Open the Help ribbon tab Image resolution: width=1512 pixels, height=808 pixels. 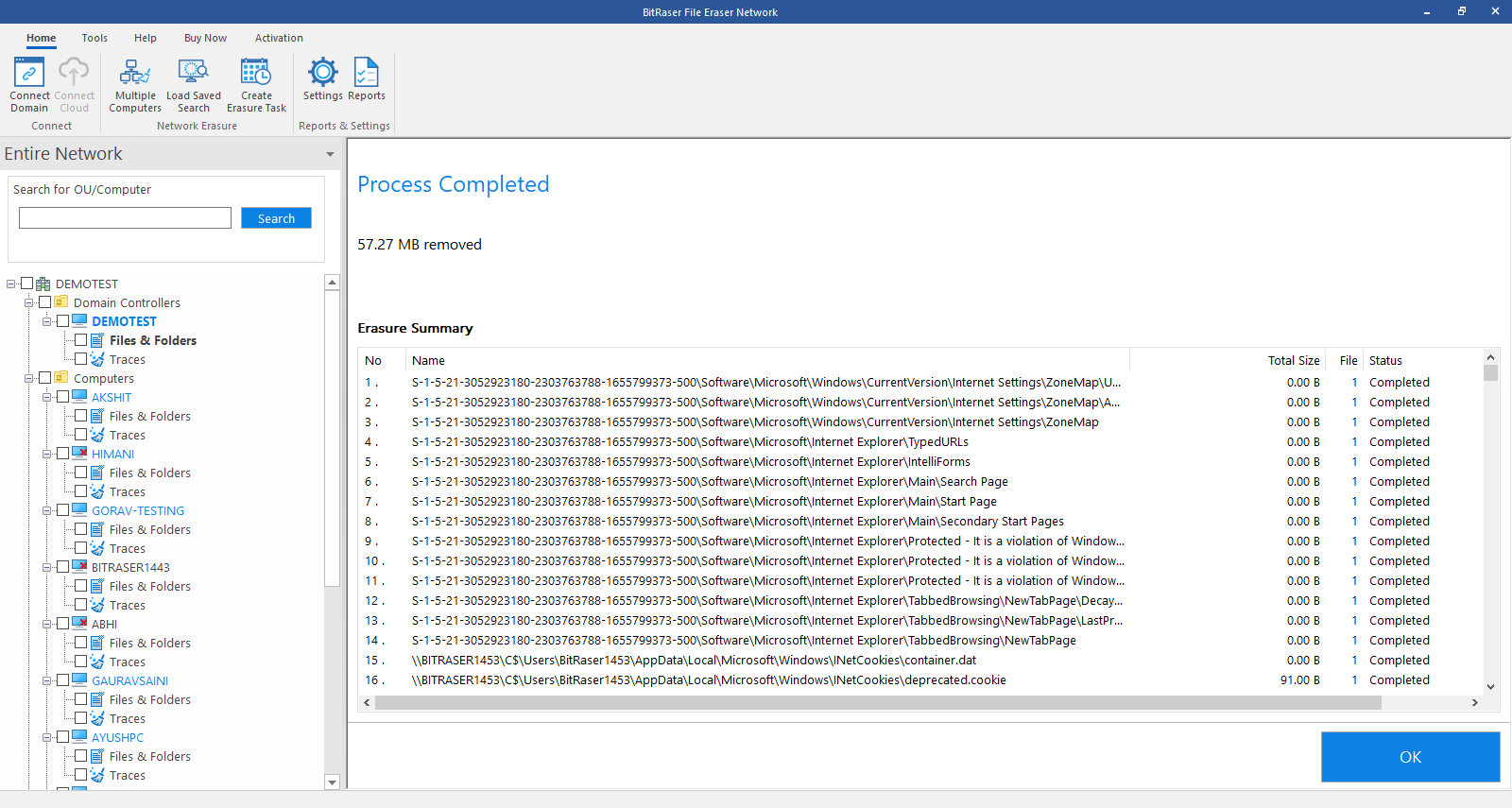[146, 38]
